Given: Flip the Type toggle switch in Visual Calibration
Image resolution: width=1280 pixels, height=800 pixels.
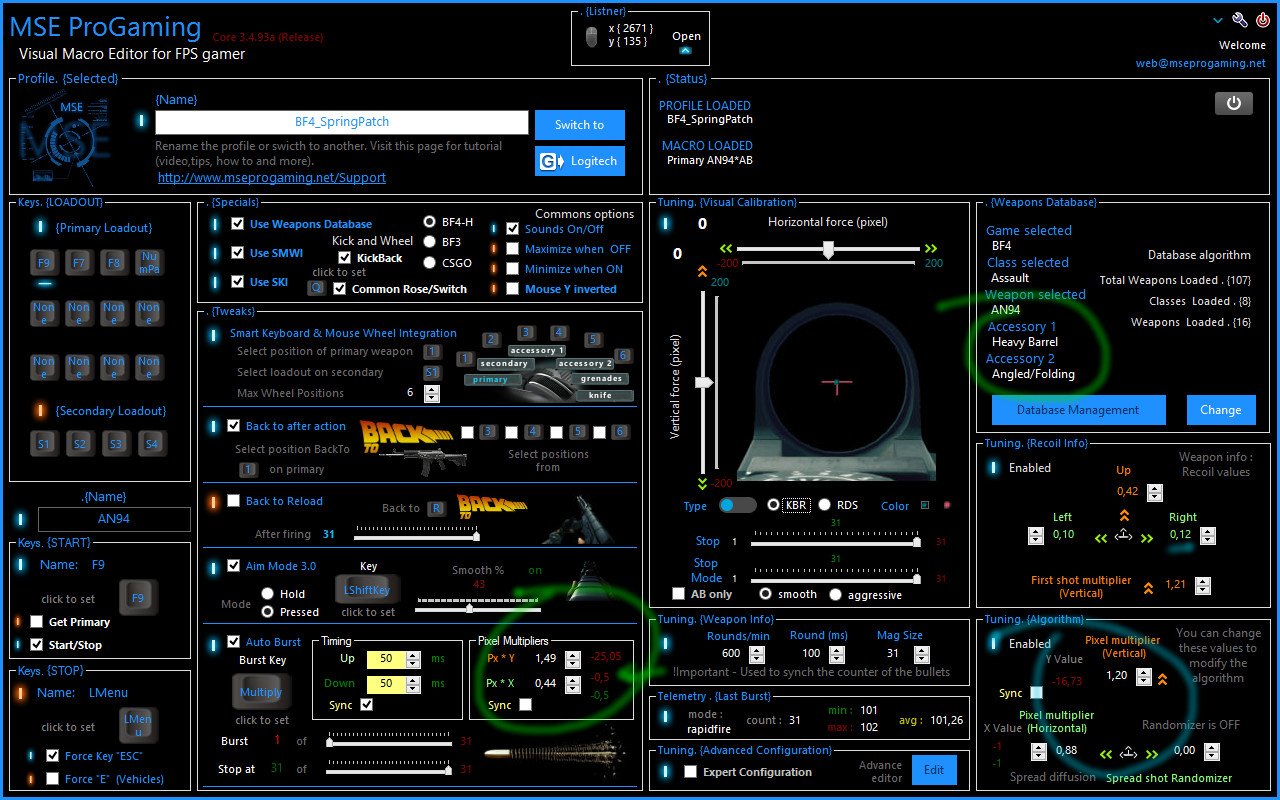Looking at the screenshot, I should tap(737, 505).
